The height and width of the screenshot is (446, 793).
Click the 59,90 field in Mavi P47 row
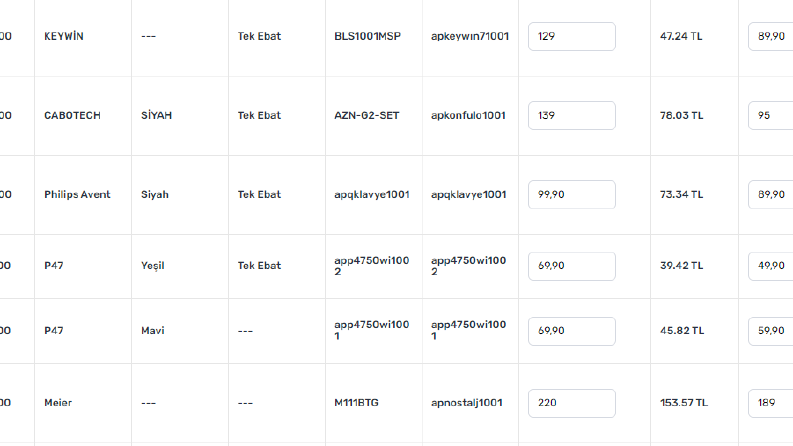[771, 331]
